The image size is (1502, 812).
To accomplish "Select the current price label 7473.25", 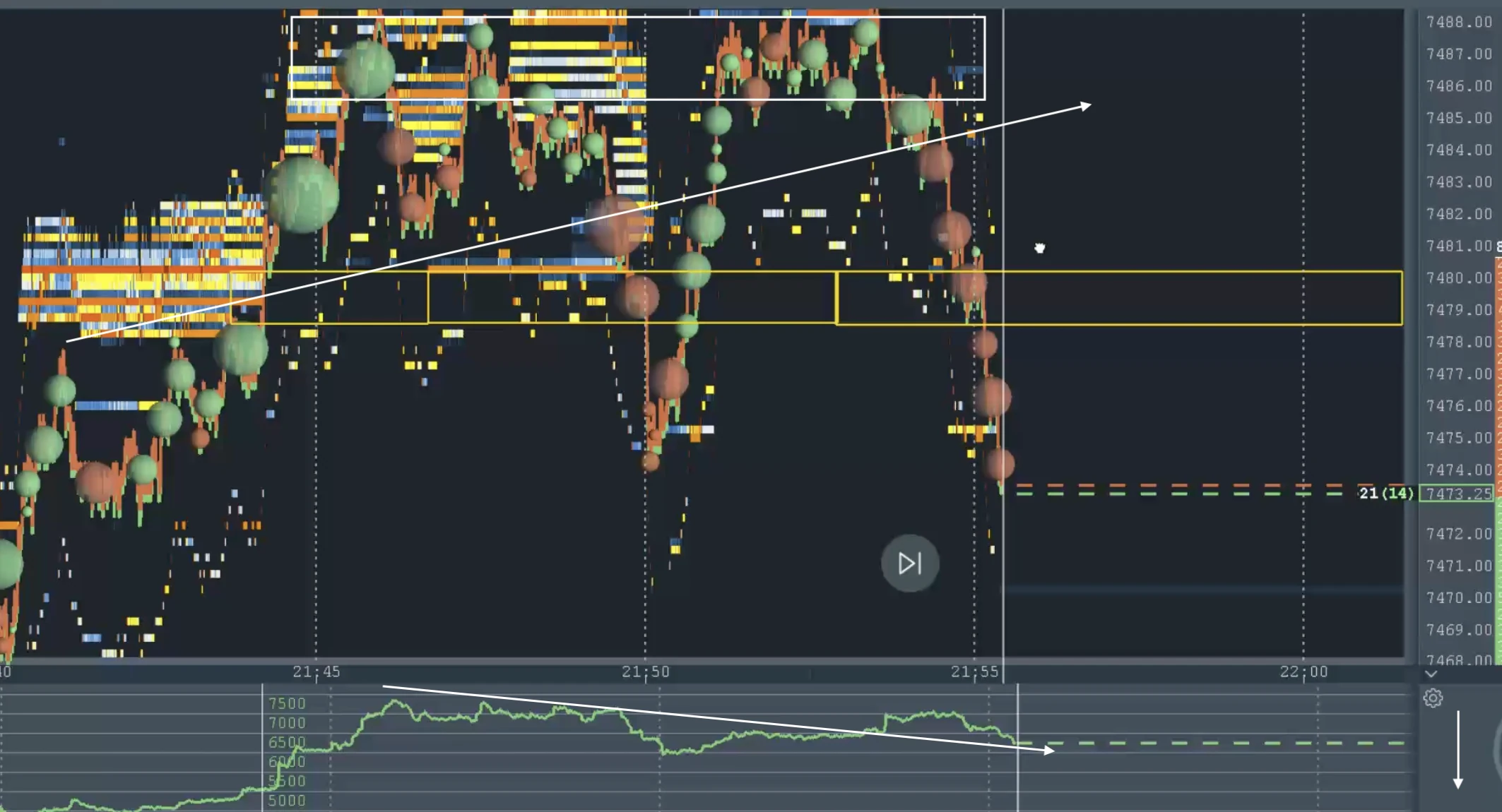I will click(1457, 494).
